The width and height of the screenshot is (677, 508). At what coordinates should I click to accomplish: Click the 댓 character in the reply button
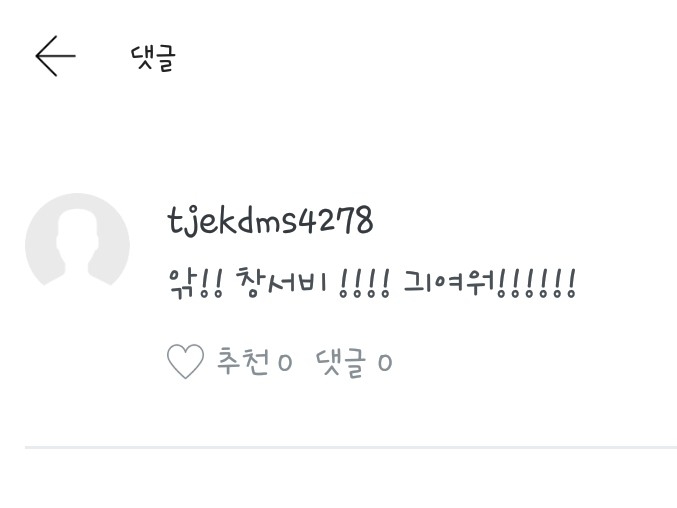(328, 363)
